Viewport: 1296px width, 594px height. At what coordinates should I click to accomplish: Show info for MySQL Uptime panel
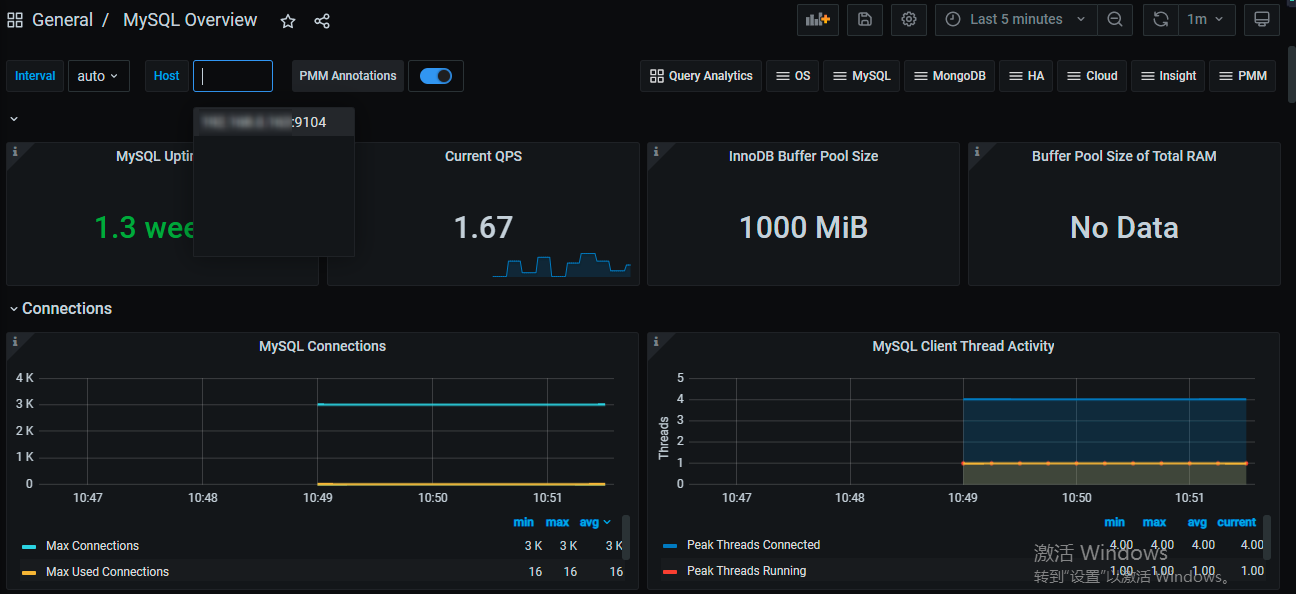click(x=14, y=151)
